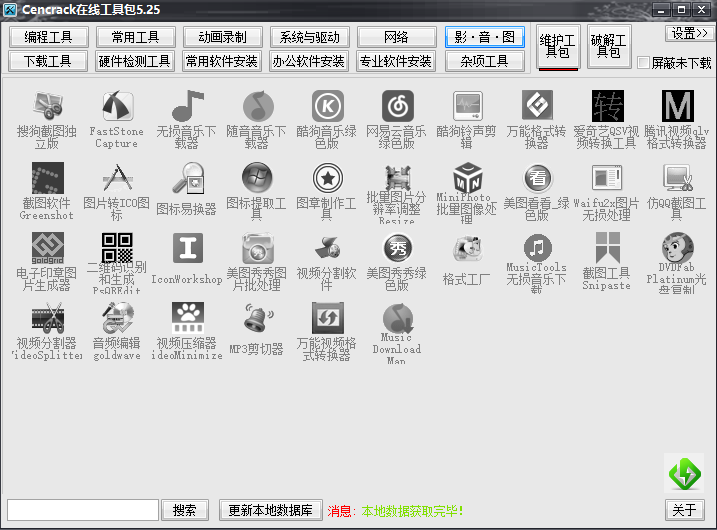Open 图片转ICO图标 tool

[117, 177]
